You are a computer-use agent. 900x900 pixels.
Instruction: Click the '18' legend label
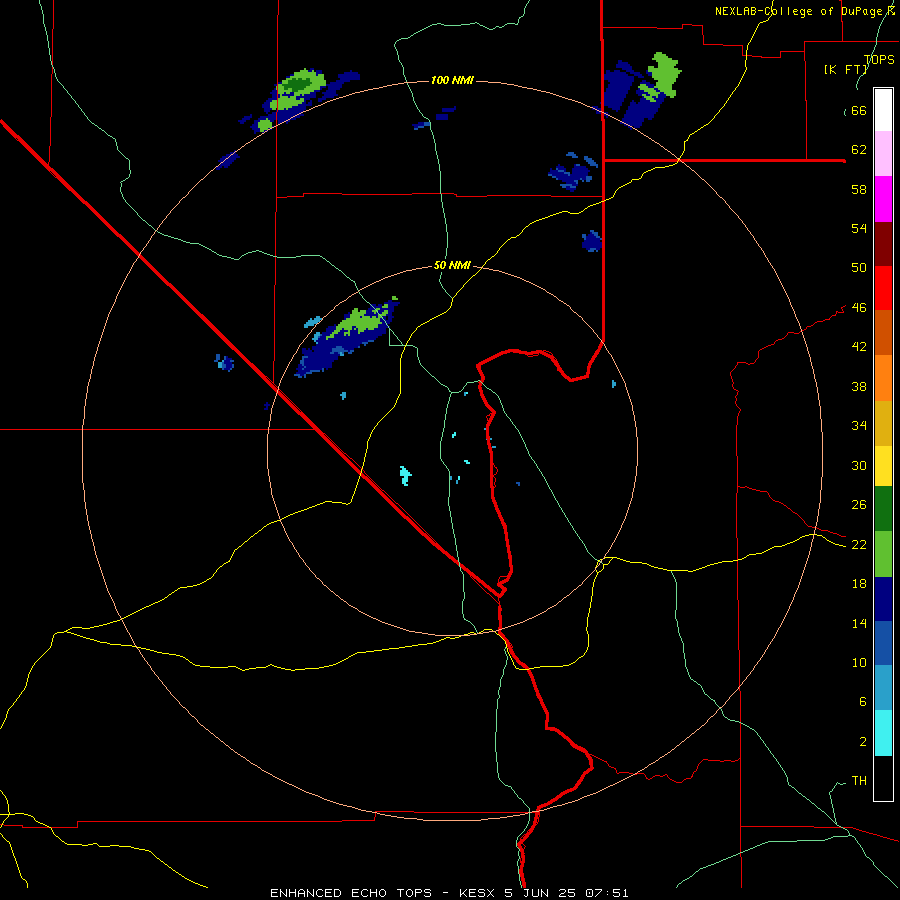[x=859, y=584]
